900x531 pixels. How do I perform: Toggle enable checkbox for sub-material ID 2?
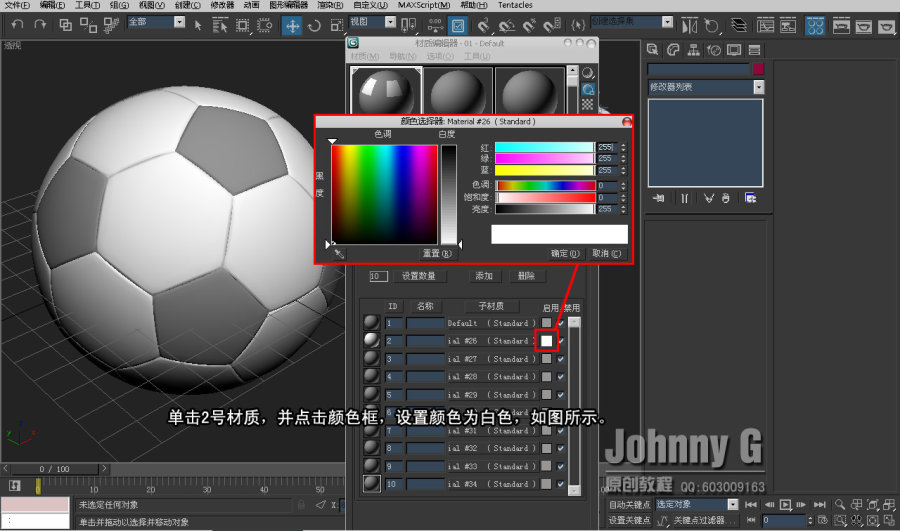click(561, 341)
